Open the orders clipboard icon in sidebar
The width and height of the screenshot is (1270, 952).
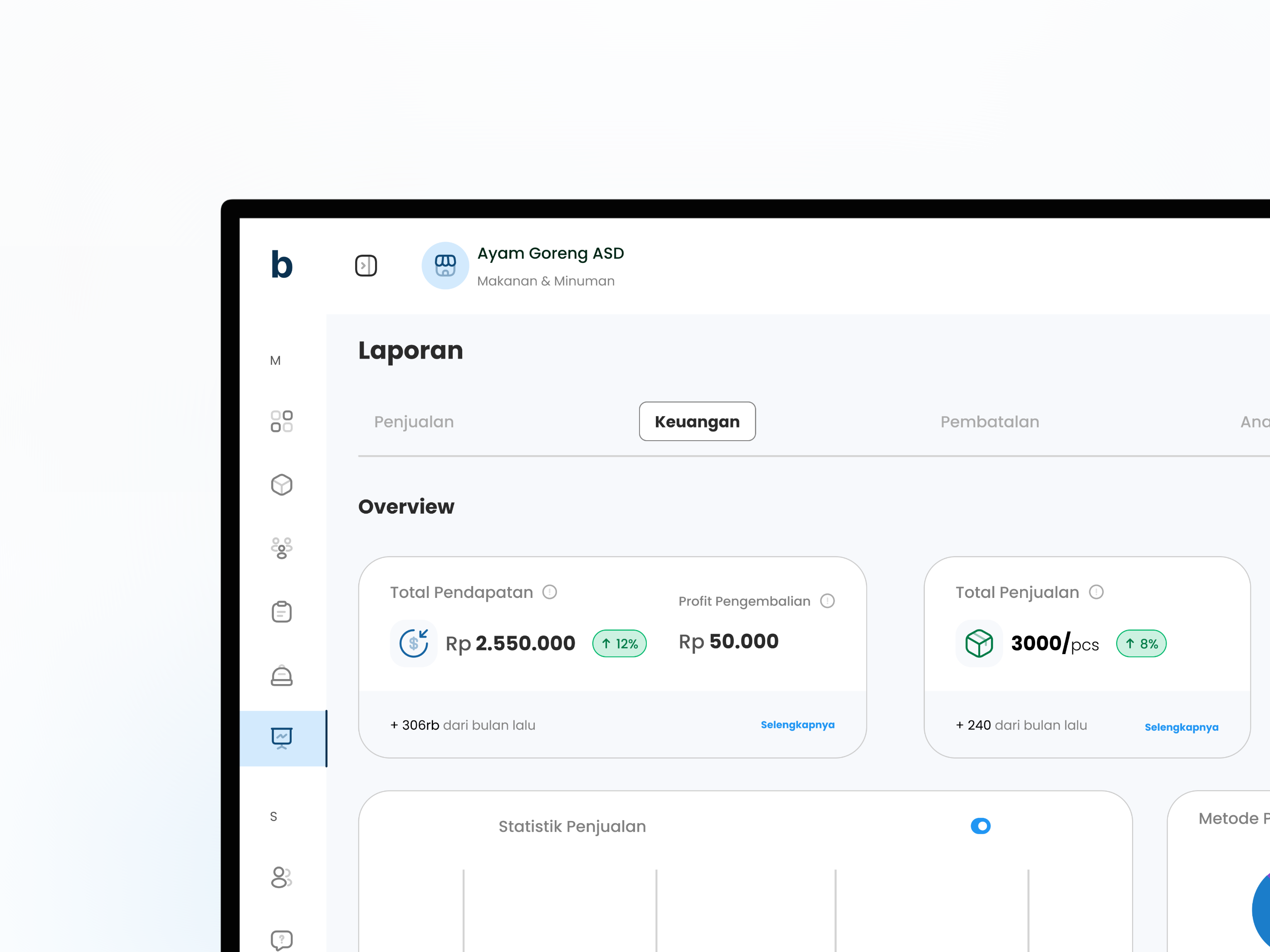[x=281, y=612]
